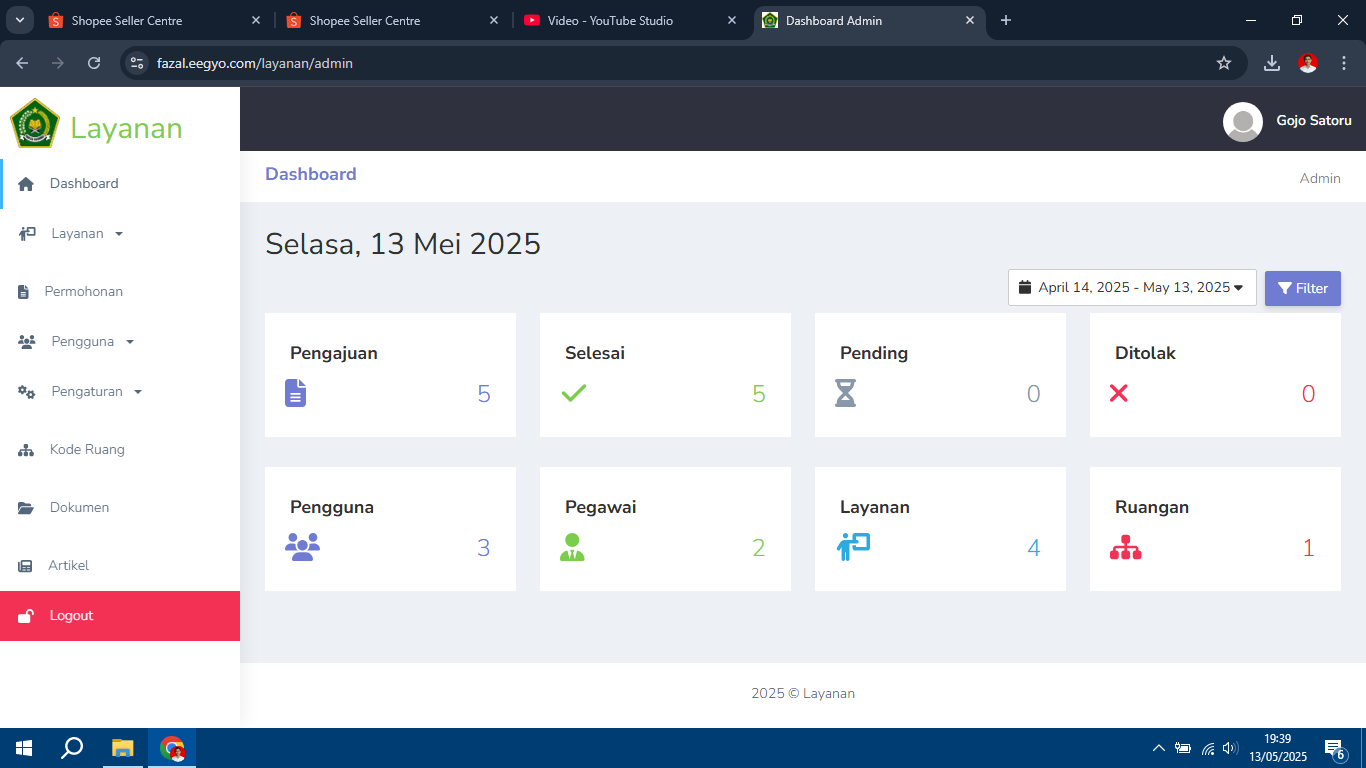Viewport: 1366px width, 768px height.
Task: Click the browser address bar URL
Action: click(255, 63)
